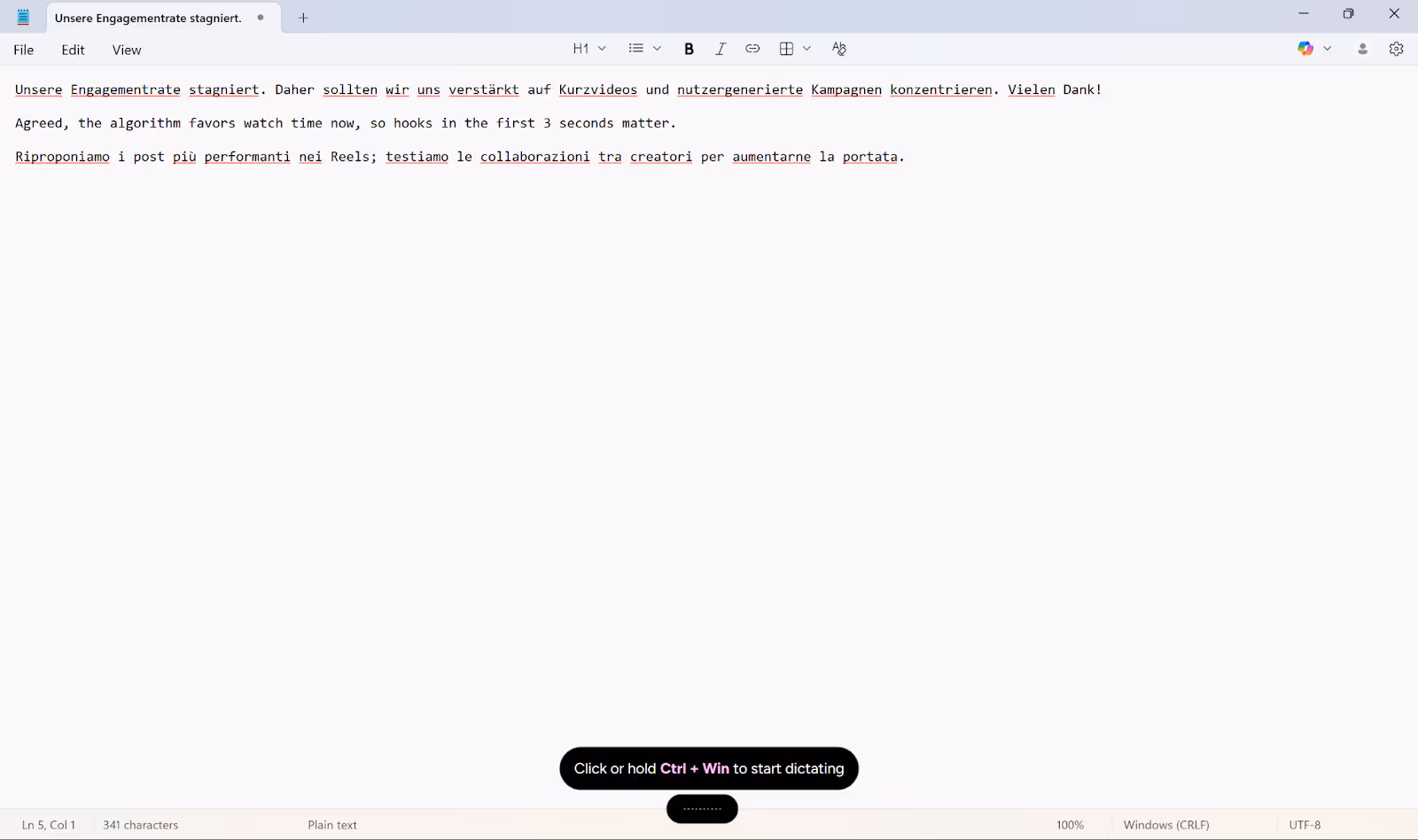Open a new tab with the plus button

point(303,17)
